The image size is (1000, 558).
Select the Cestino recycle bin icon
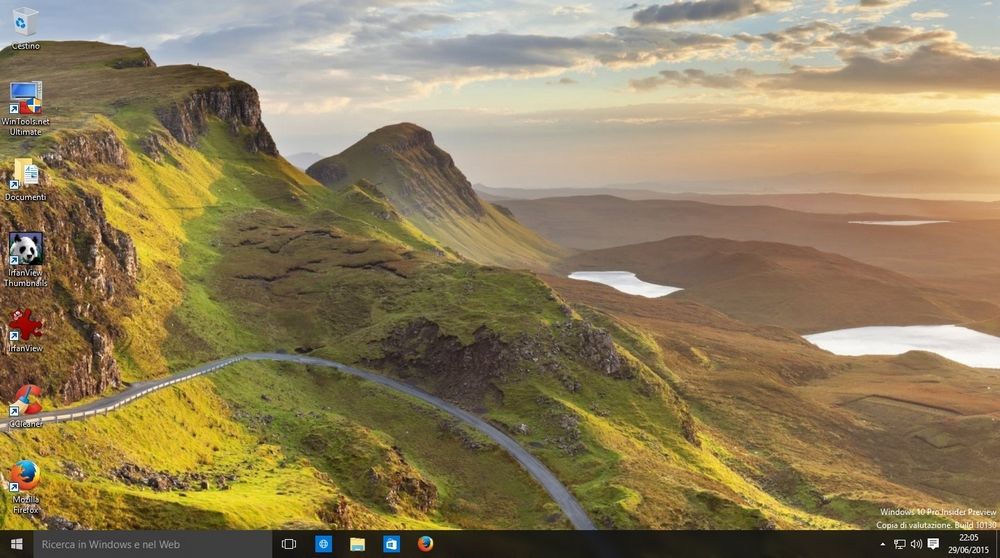(25, 23)
